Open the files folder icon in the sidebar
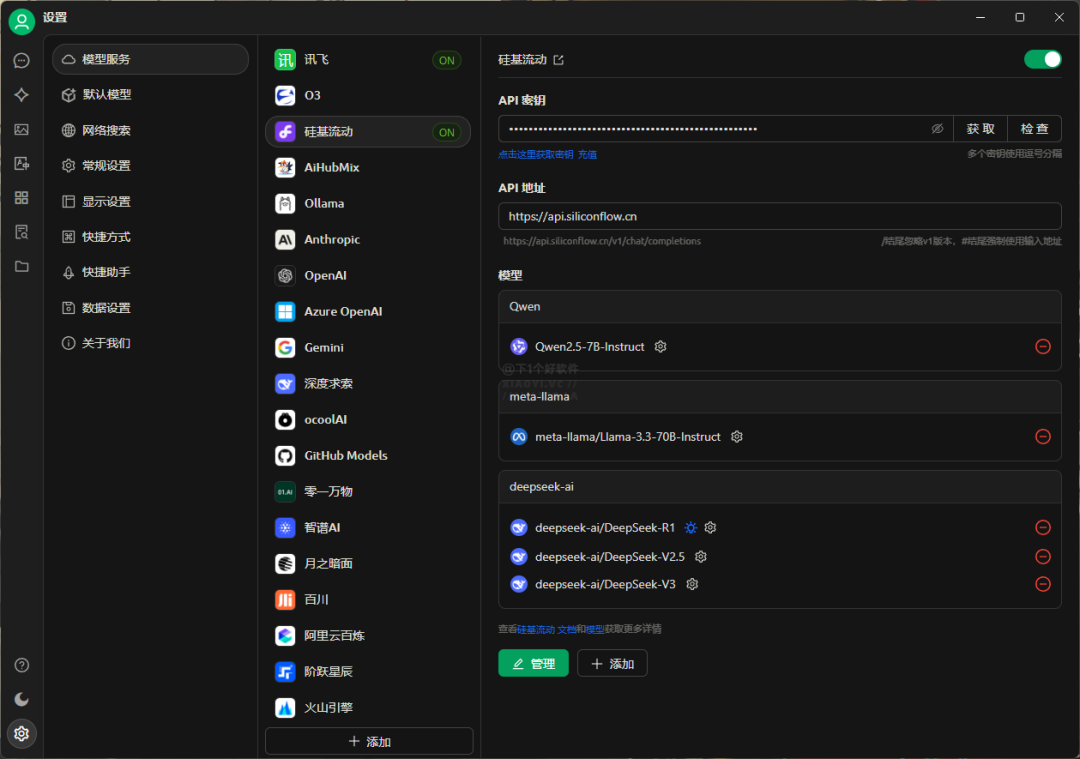This screenshot has width=1080, height=759. pyautogui.click(x=21, y=267)
